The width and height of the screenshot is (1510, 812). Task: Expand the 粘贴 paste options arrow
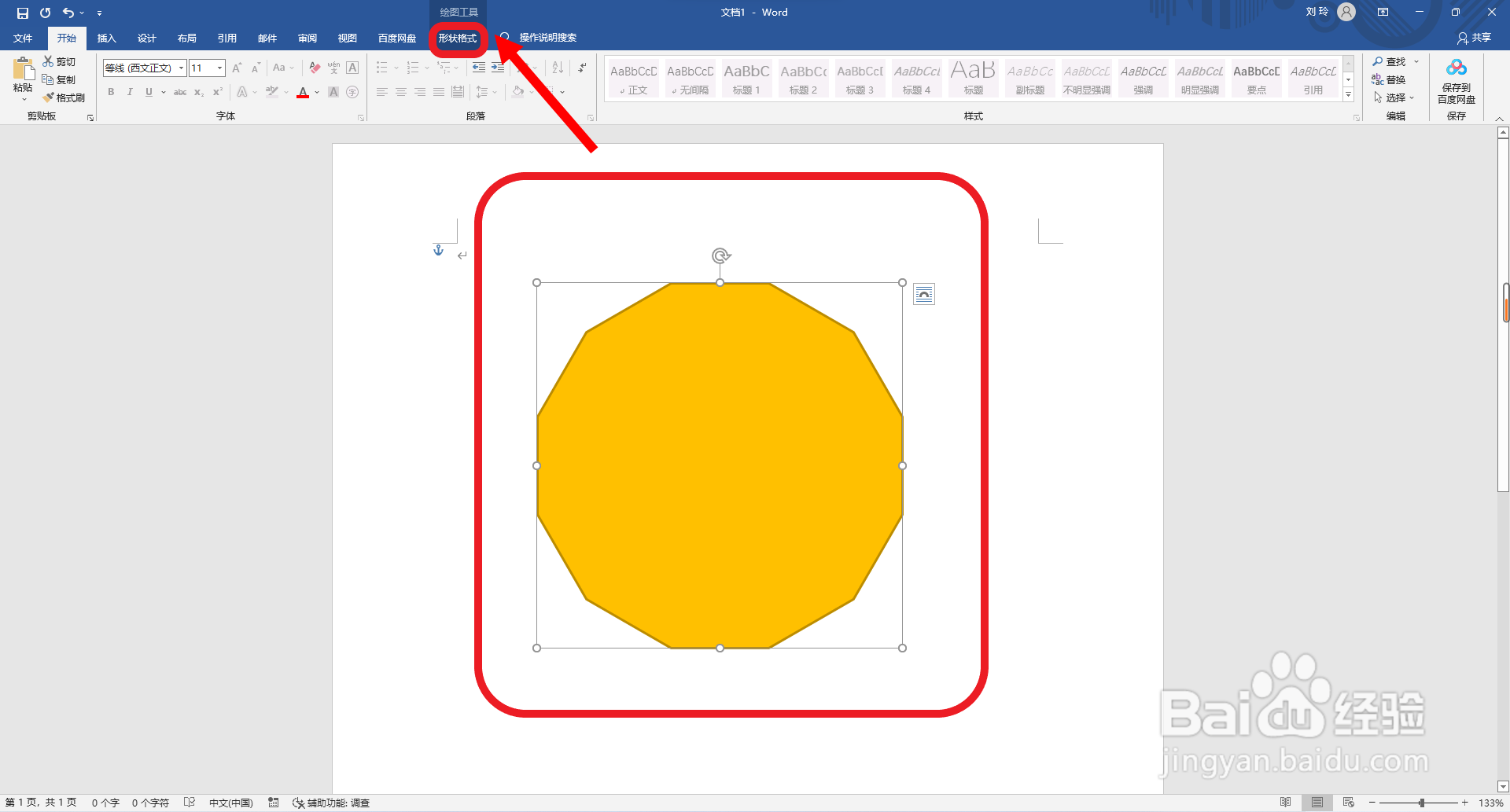click(24, 99)
